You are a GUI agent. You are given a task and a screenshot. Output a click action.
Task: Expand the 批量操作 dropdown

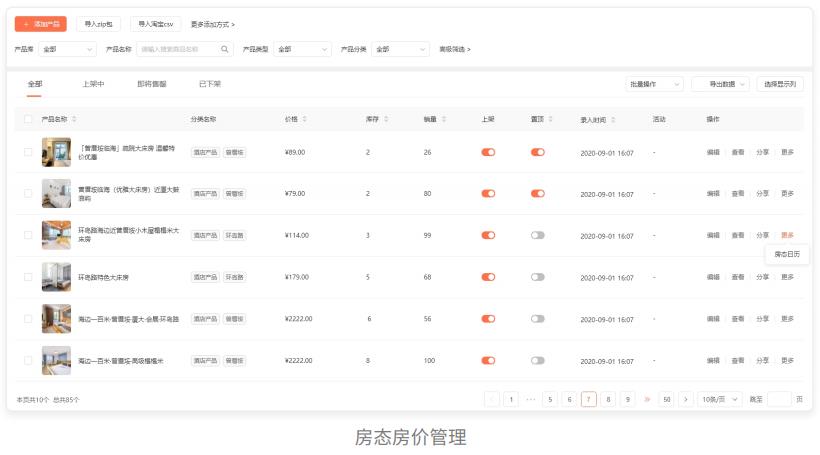655,85
